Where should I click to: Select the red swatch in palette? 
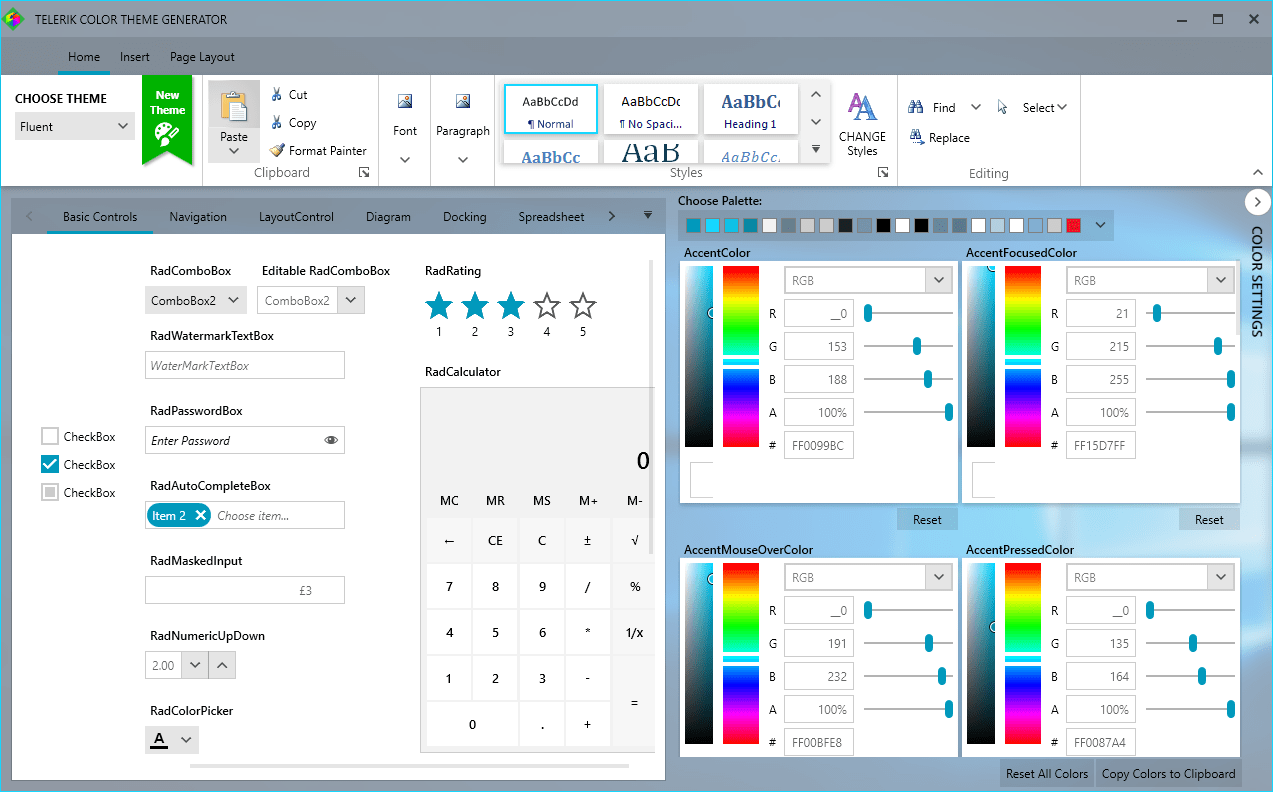pos(1073,226)
